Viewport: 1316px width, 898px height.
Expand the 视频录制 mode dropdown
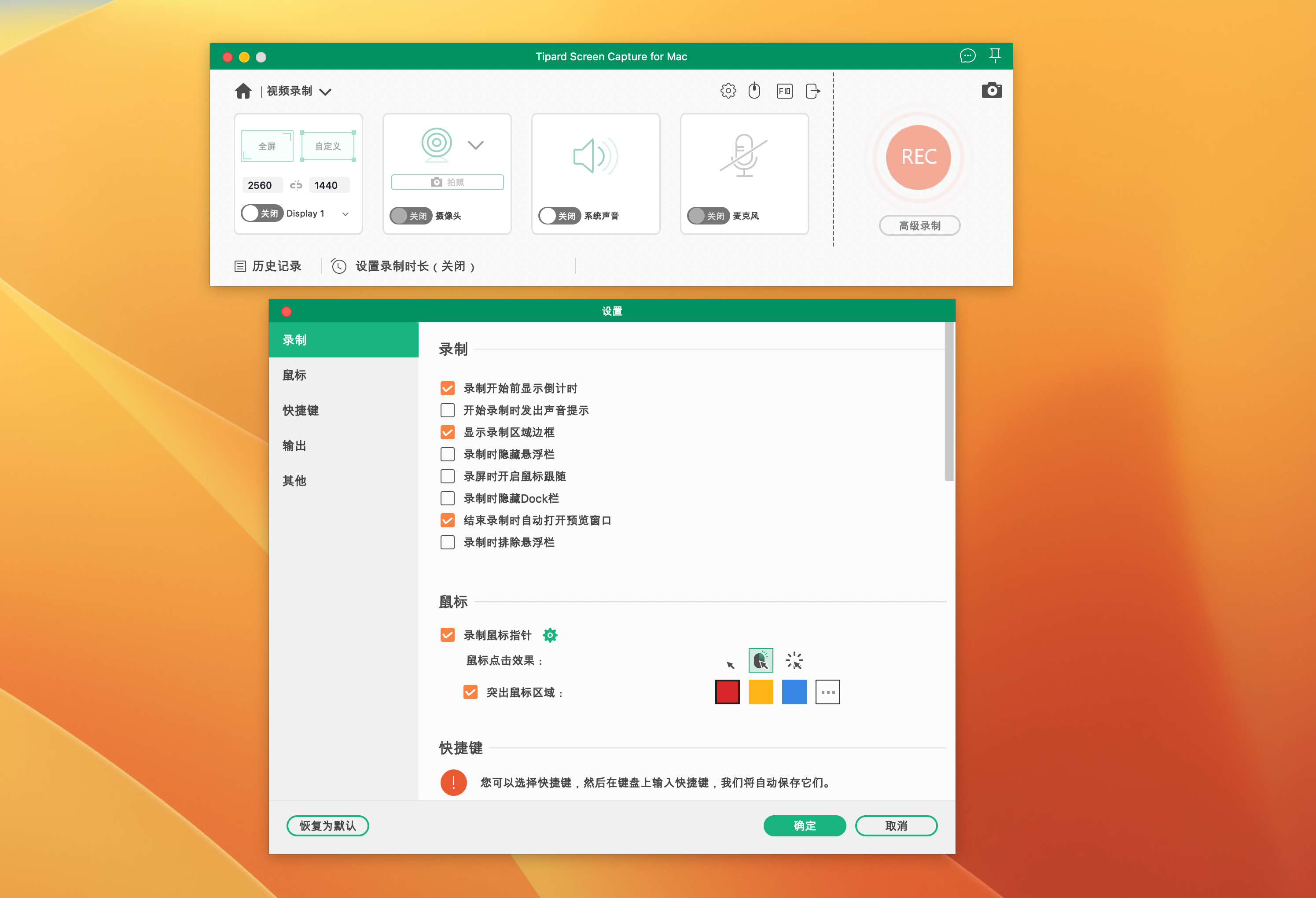325,92
